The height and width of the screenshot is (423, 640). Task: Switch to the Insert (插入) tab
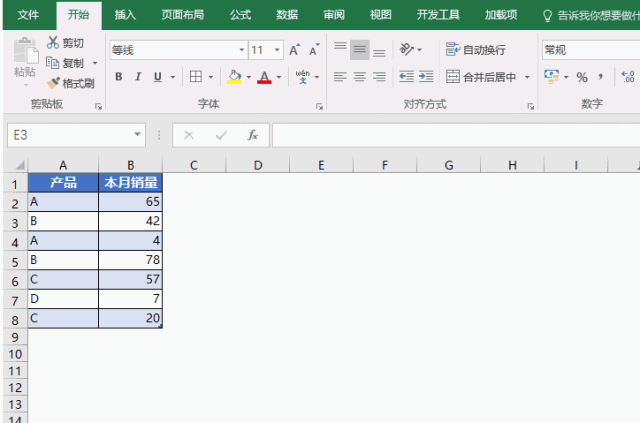(125, 15)
